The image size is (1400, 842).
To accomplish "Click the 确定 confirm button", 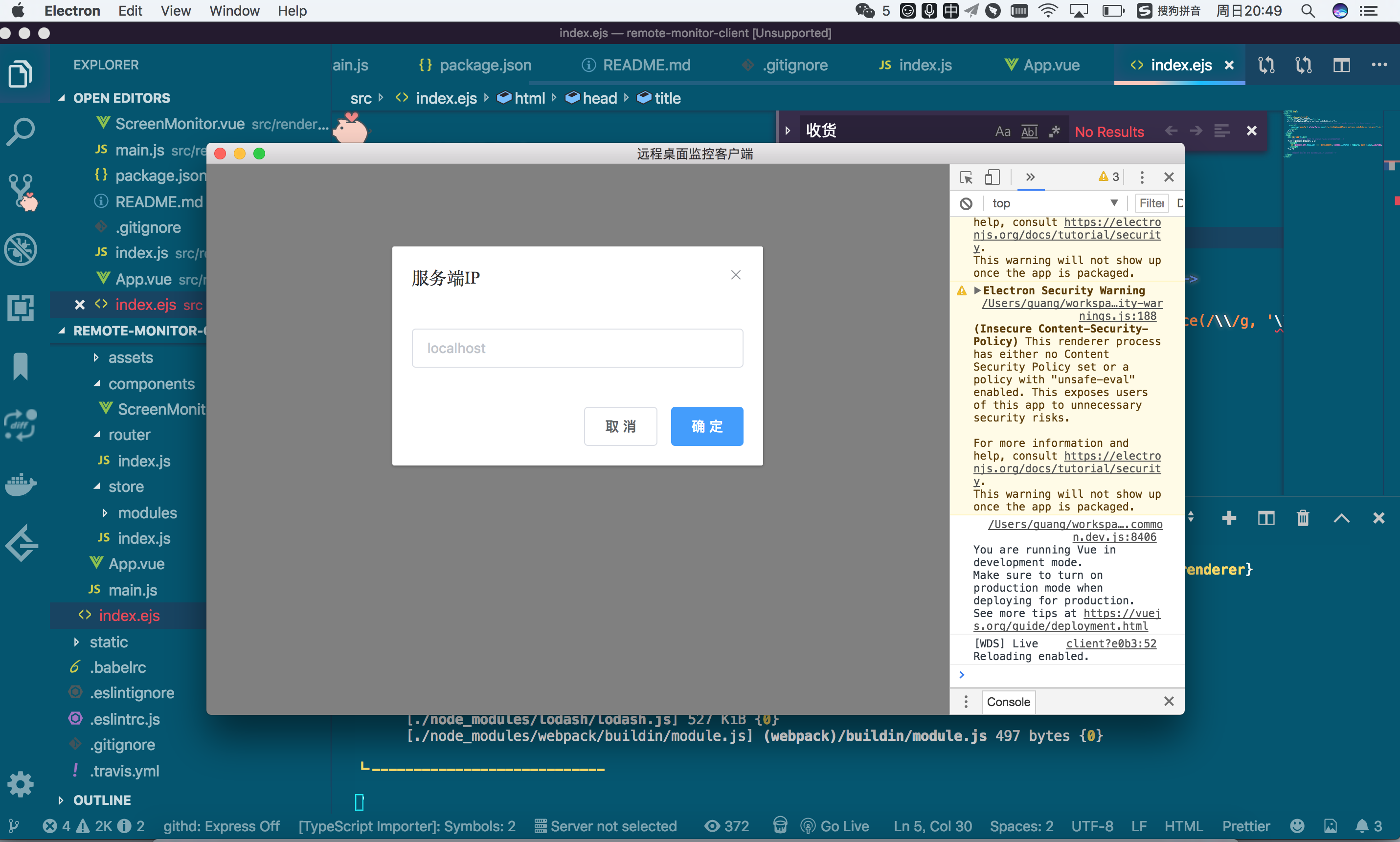I will 706,426.
